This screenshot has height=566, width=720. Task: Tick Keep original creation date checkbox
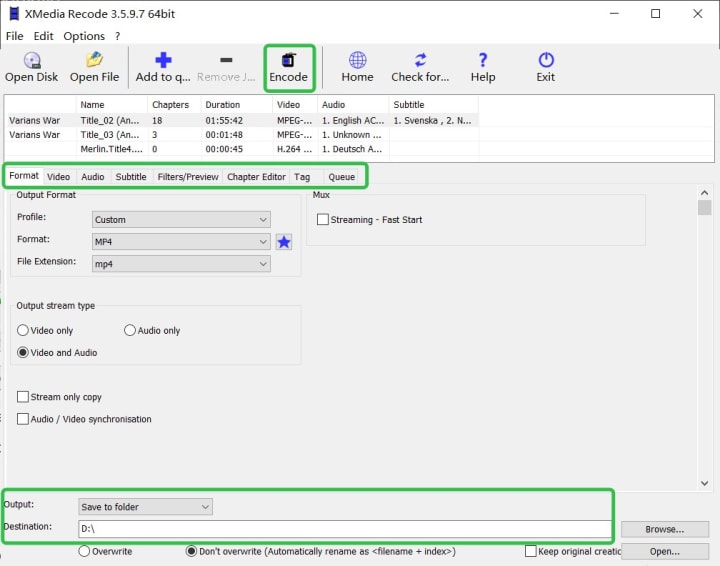pos(530,551)
